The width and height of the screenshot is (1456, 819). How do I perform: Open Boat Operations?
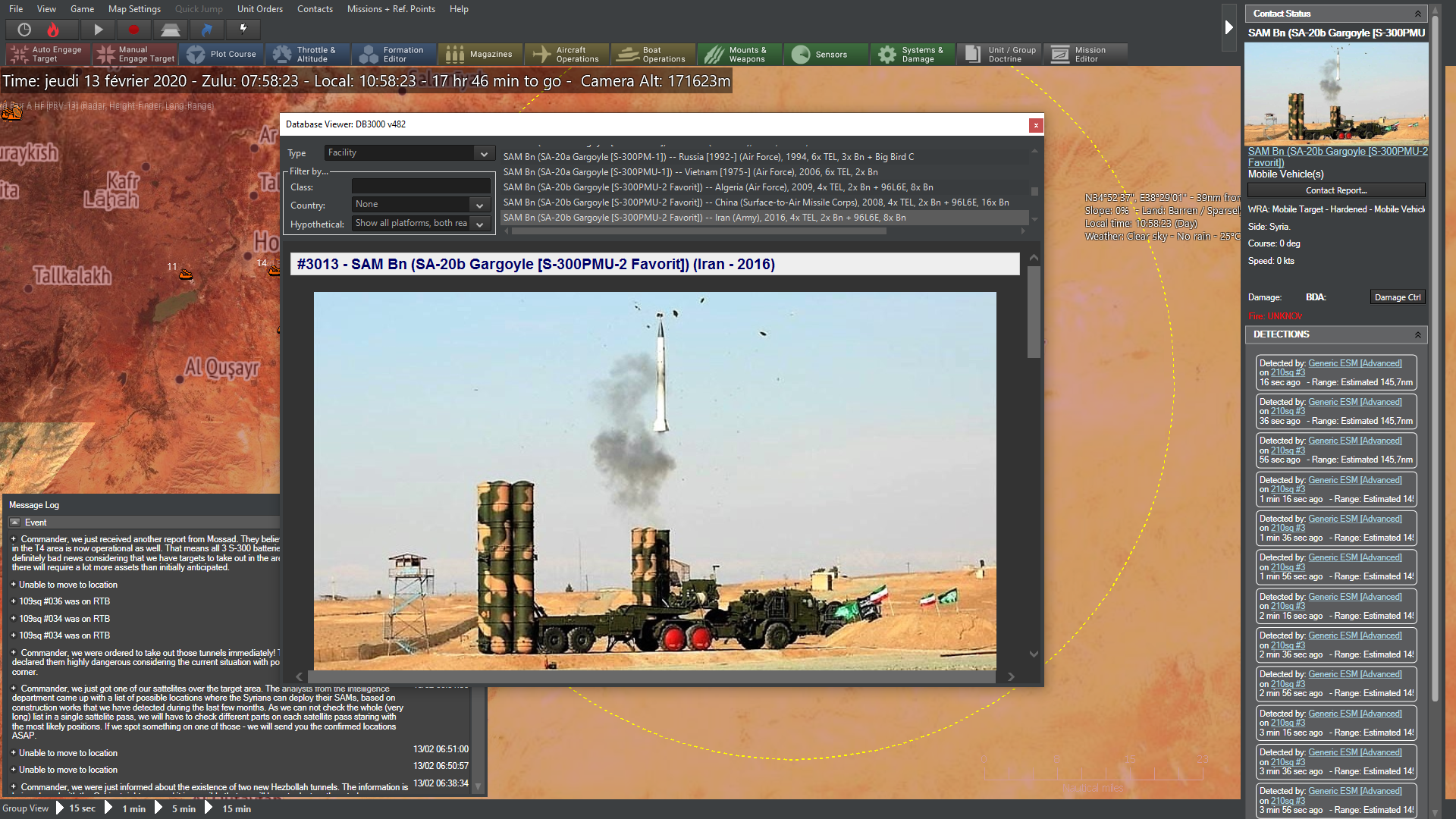click(x=654, y=54)
